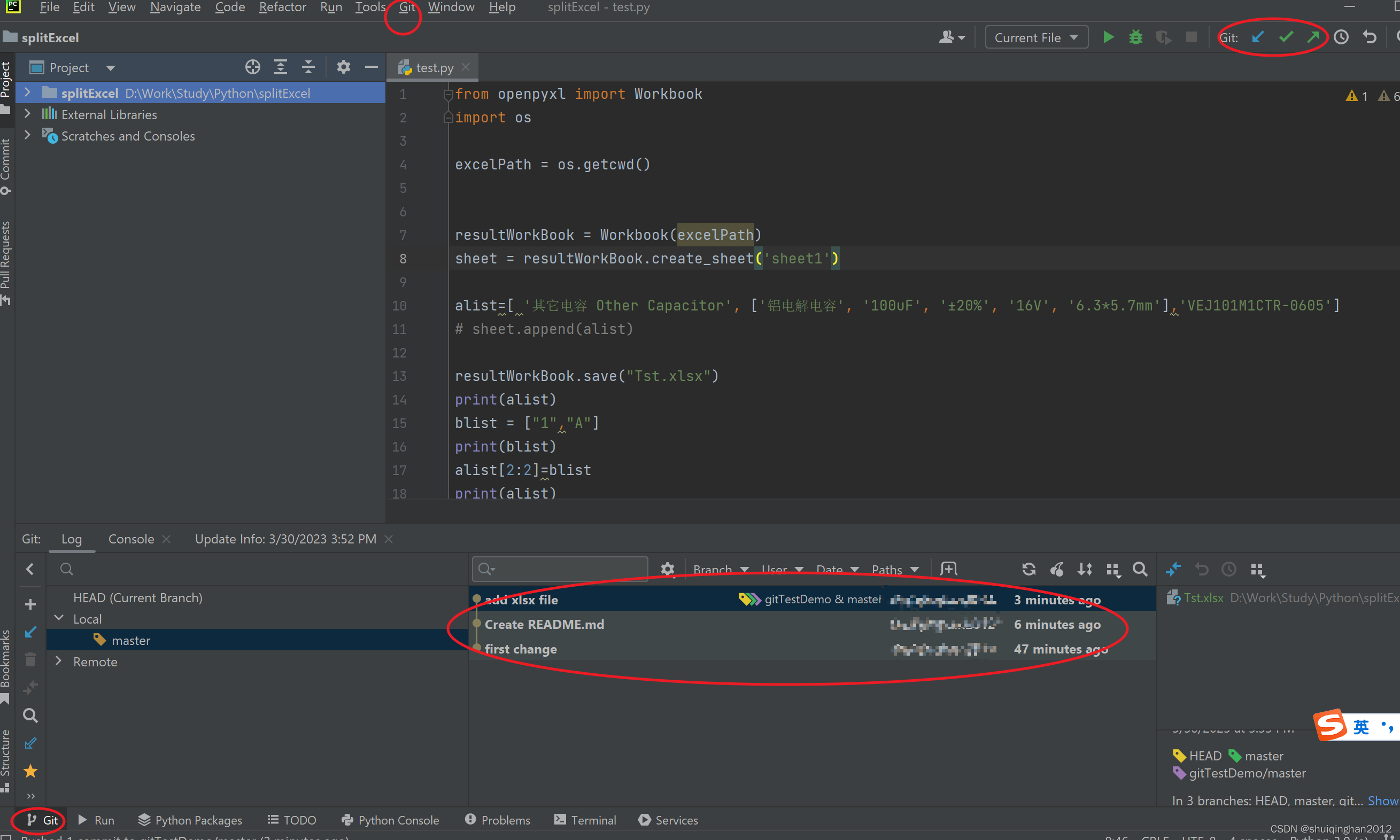Image resolution: width=1400 pixels, height=840 pixels.
Task: Start debugging with the bug icon
Action: coord(1135,37)
